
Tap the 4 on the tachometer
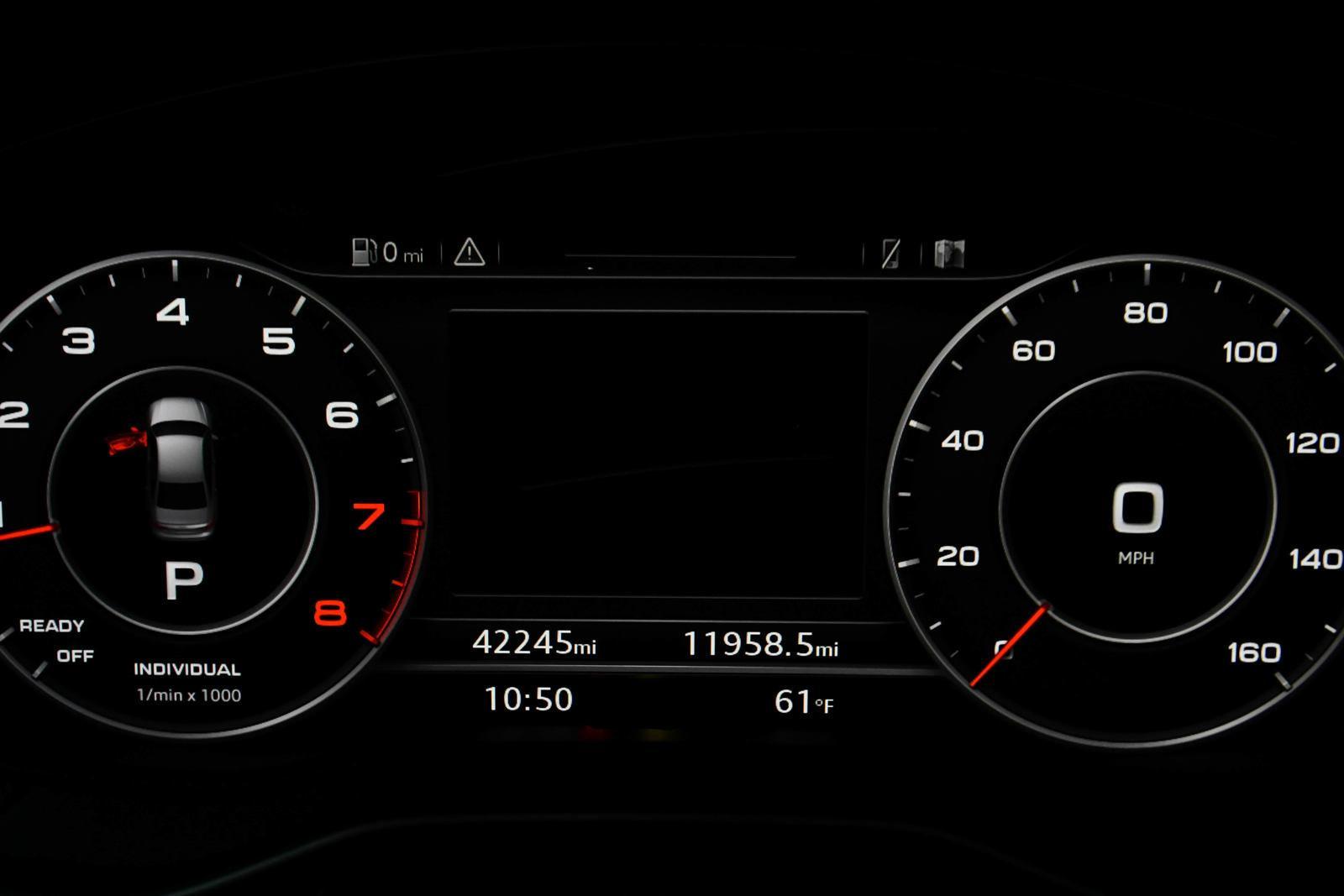tap(173, 312)
